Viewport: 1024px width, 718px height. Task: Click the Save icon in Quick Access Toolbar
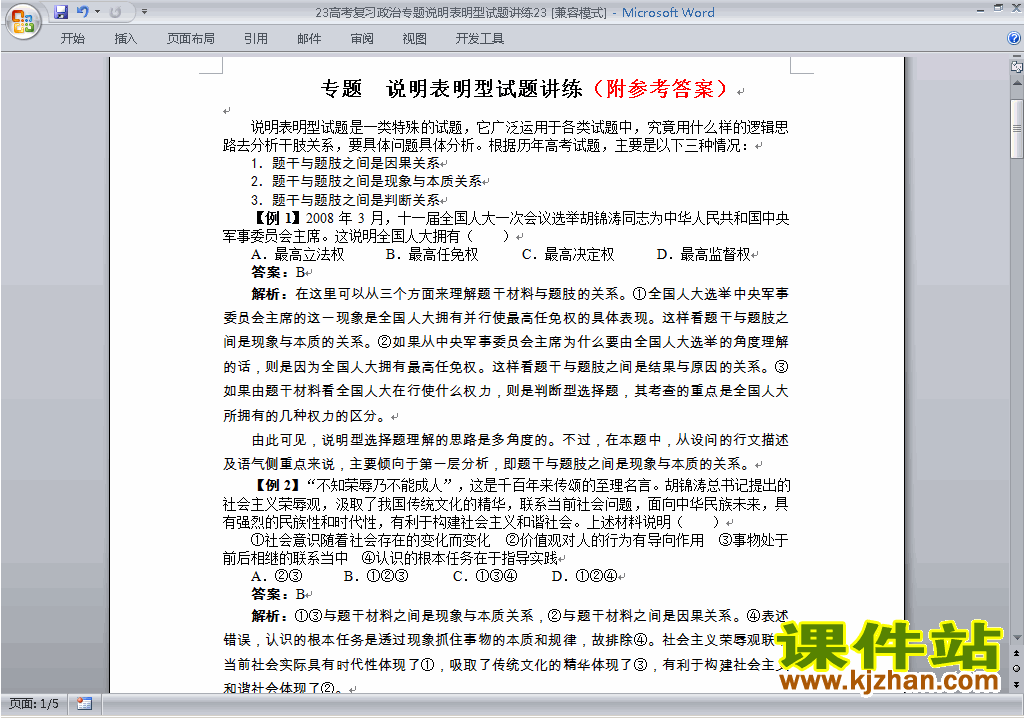[61, 12]
